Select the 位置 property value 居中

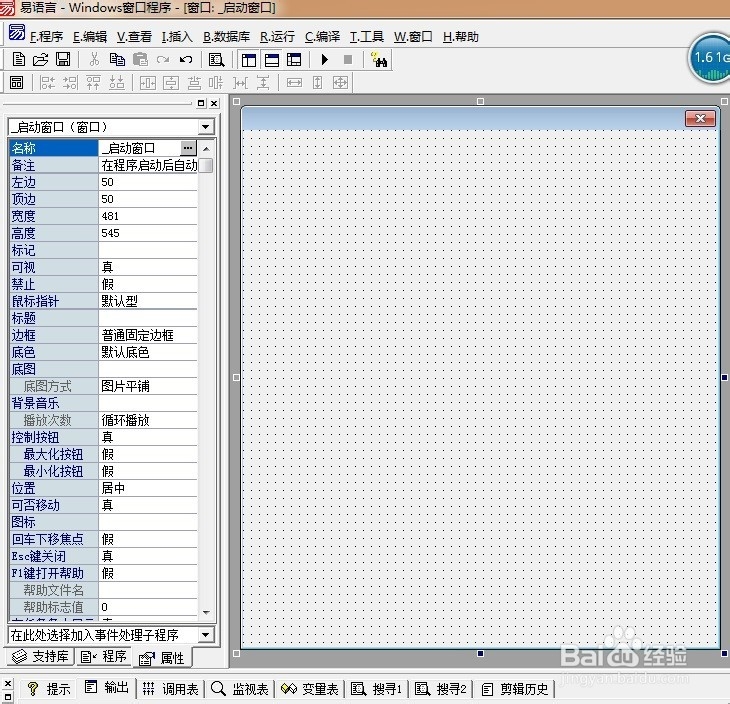[148, 488]
